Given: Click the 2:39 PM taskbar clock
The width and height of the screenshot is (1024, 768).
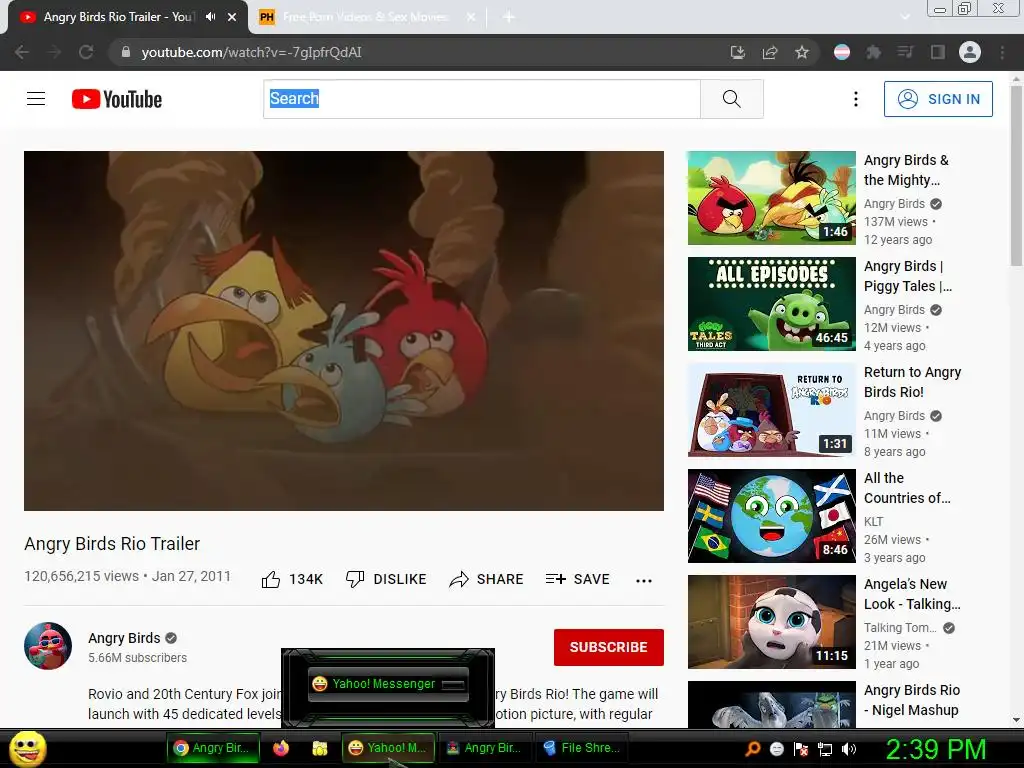Looking at the screenshot, I should coord(935,749).
